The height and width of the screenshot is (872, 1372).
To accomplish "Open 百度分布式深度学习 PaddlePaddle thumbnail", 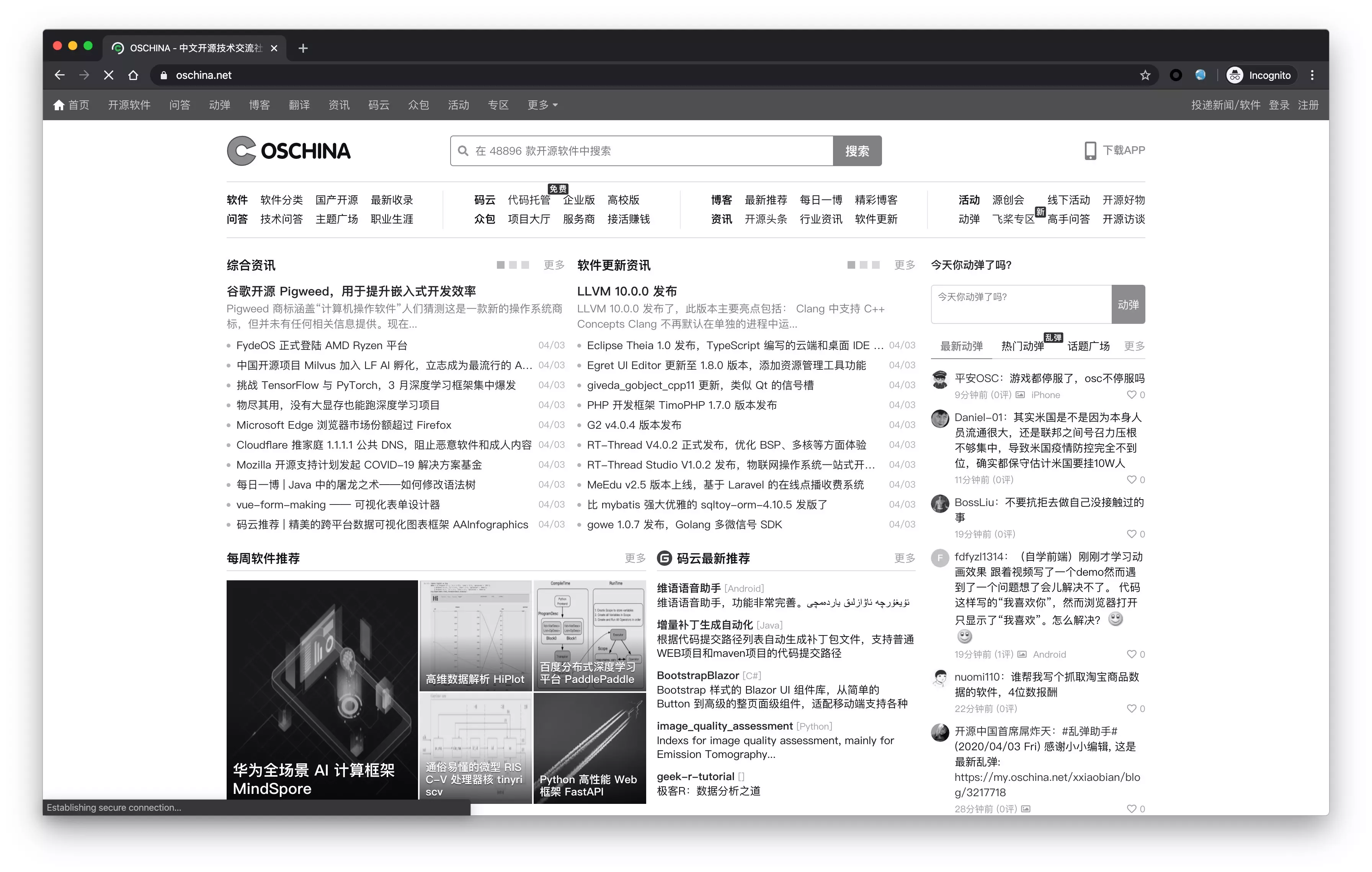I will pos(590,636).
